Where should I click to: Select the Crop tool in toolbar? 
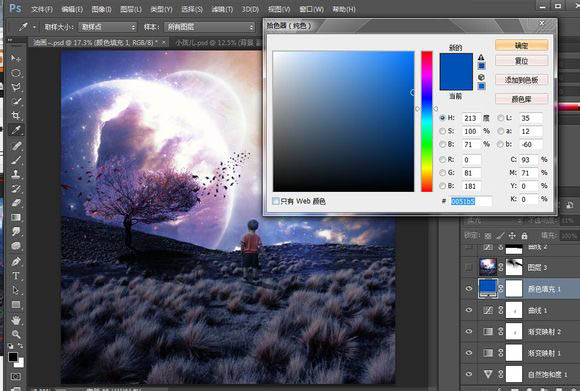pos(16,115)
